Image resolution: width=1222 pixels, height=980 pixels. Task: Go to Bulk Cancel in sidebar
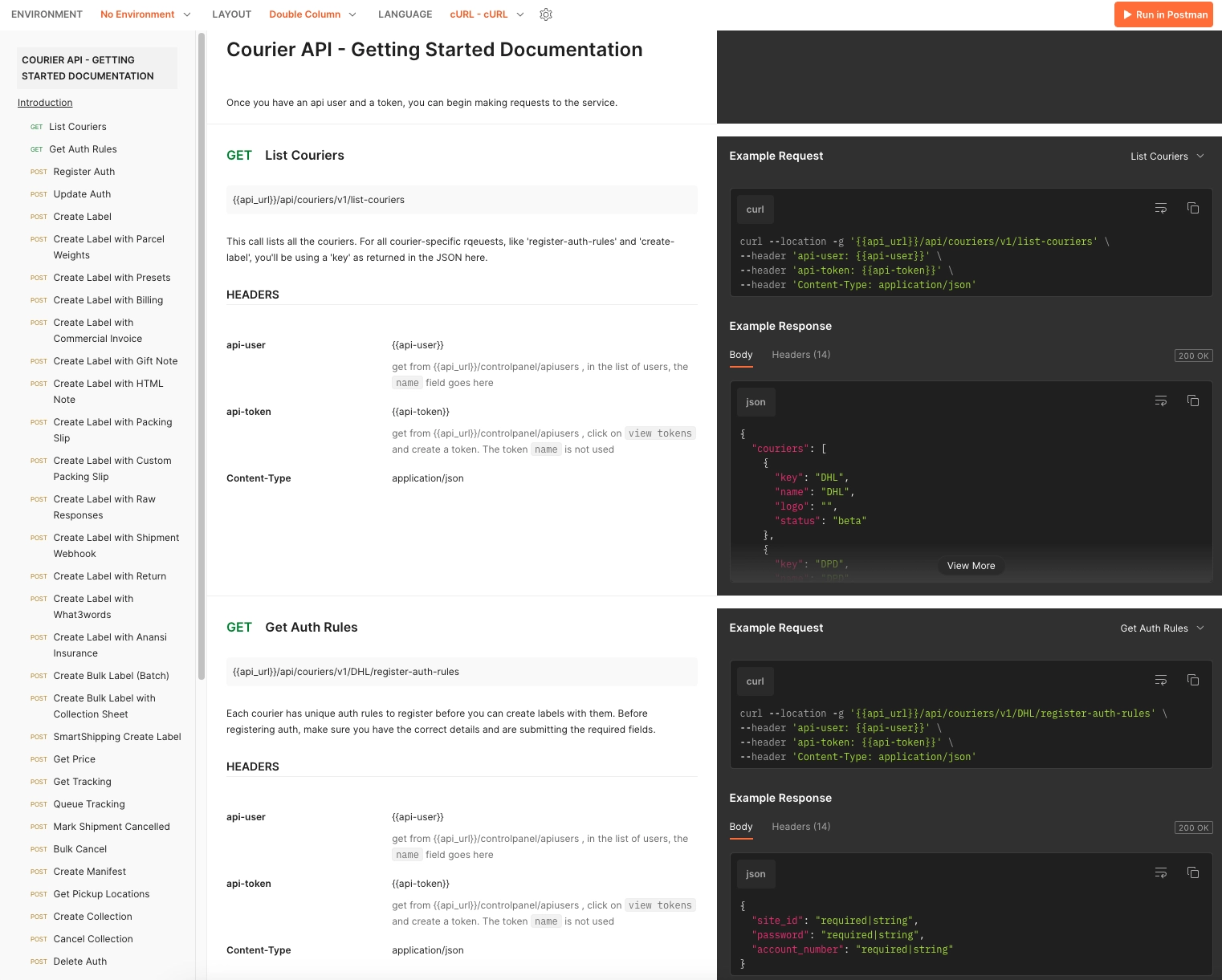click(79, 849)
